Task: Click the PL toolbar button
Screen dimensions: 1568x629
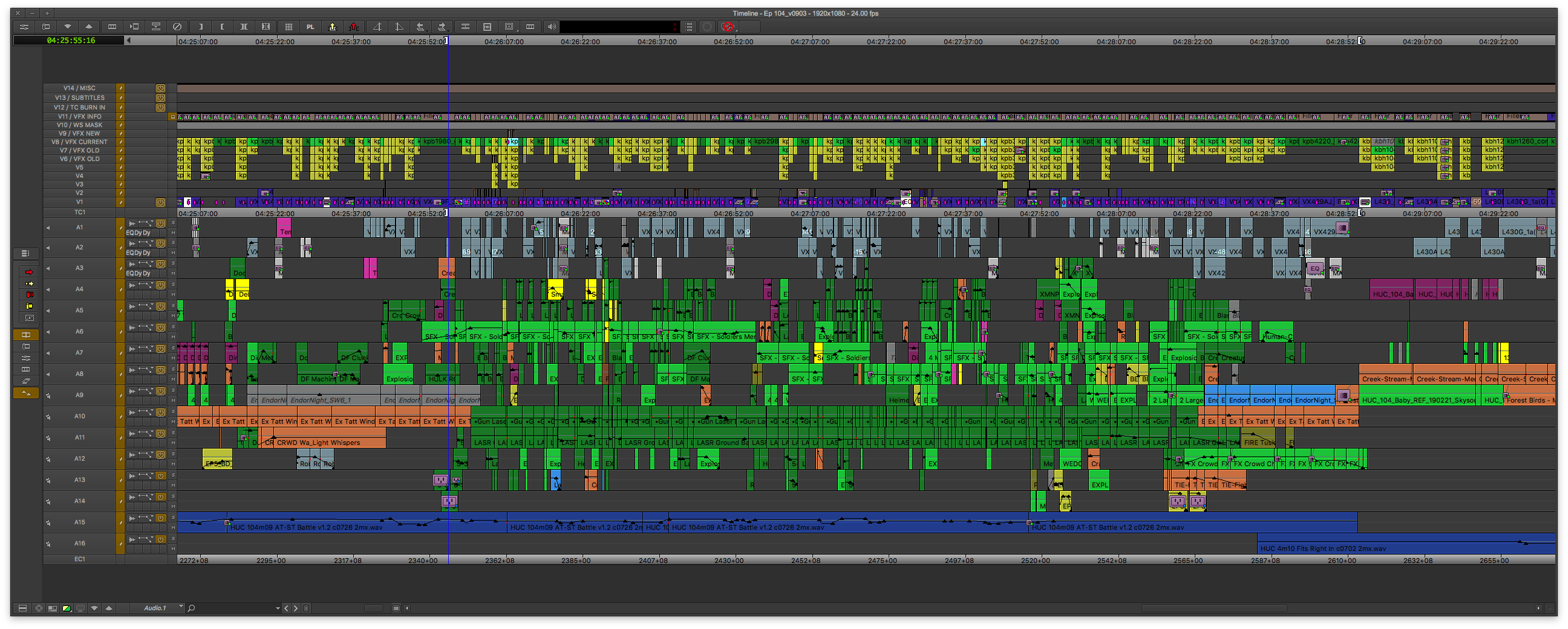Action: [x=310, y=26]
